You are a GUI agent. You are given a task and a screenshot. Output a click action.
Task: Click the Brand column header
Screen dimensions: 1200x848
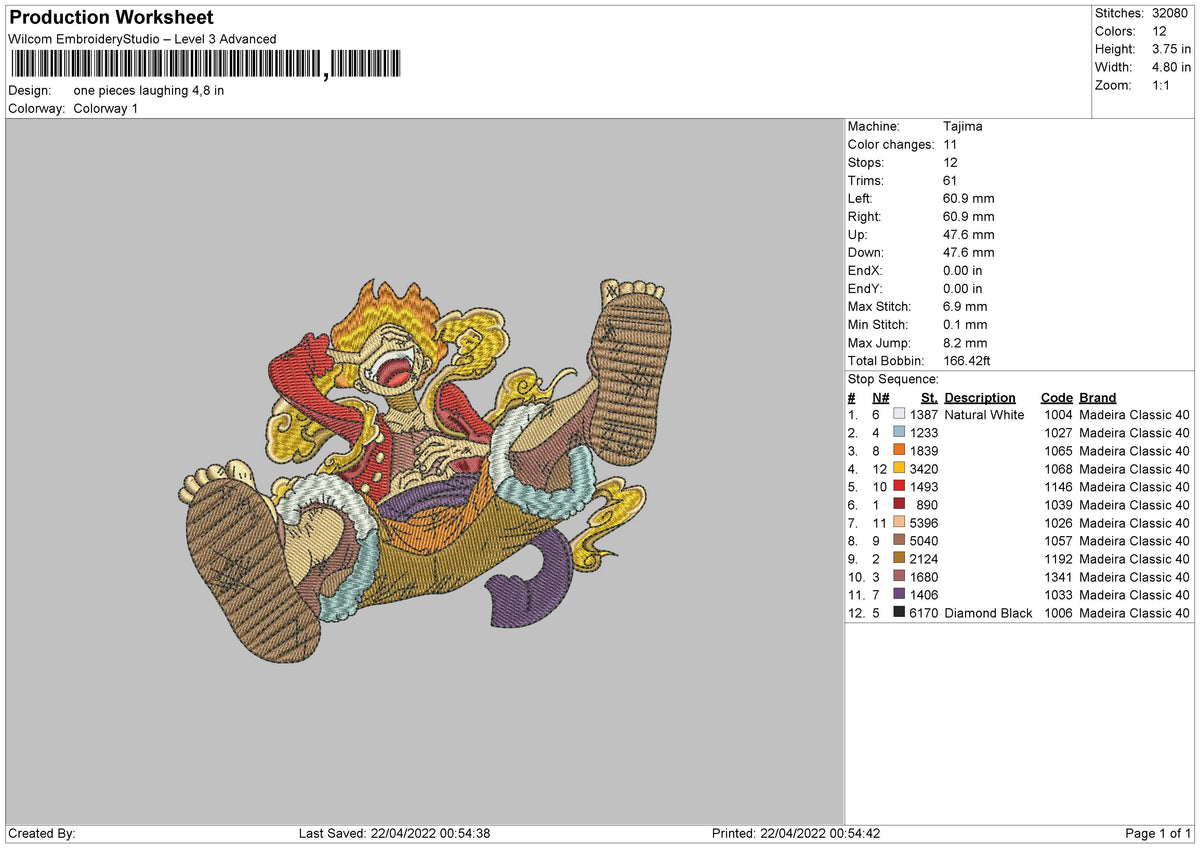[x=1098, y=397]
